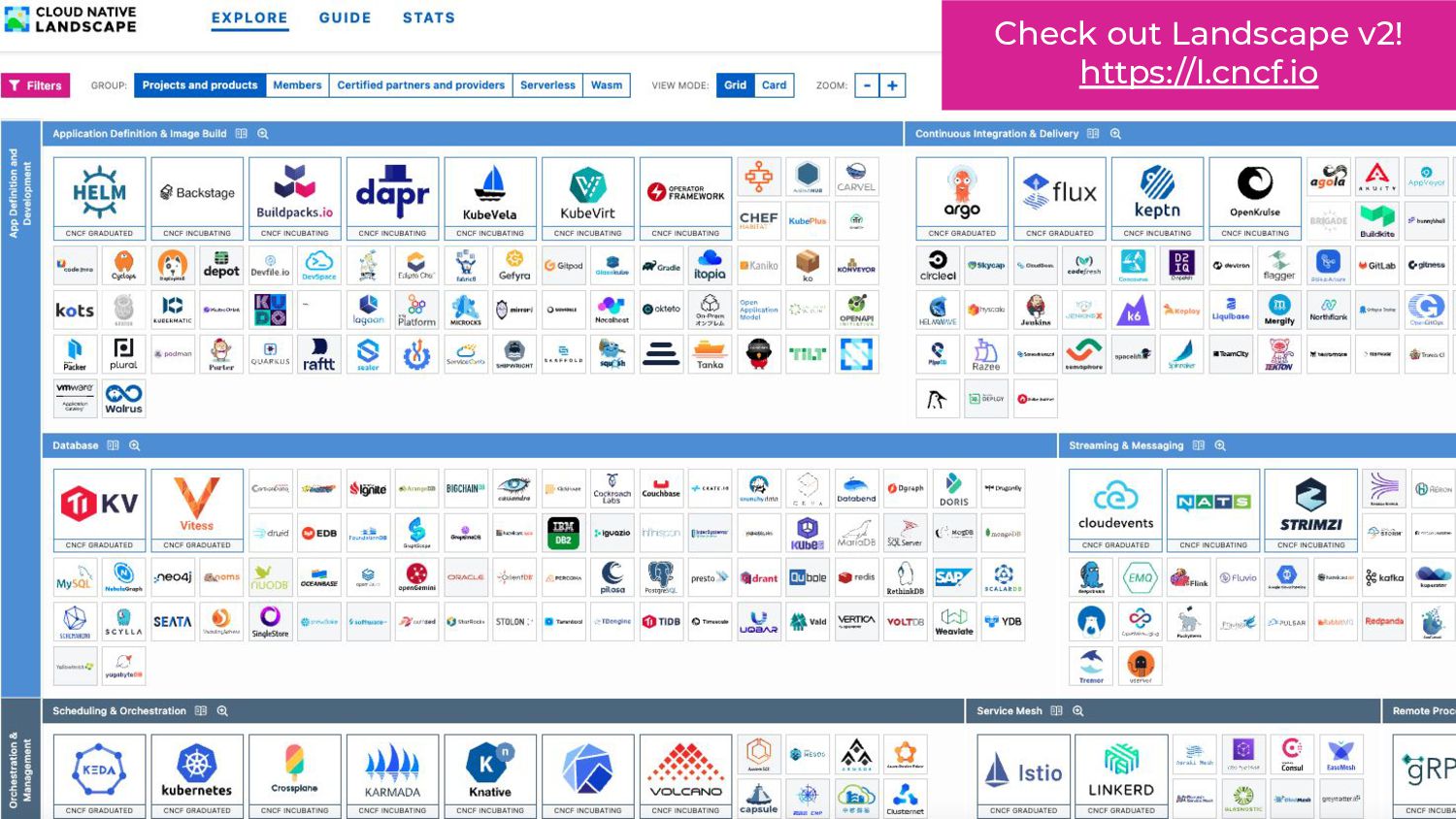Screen dimensions: 1456x819
Task: Open the Argo project card
Action: (962, 198)
